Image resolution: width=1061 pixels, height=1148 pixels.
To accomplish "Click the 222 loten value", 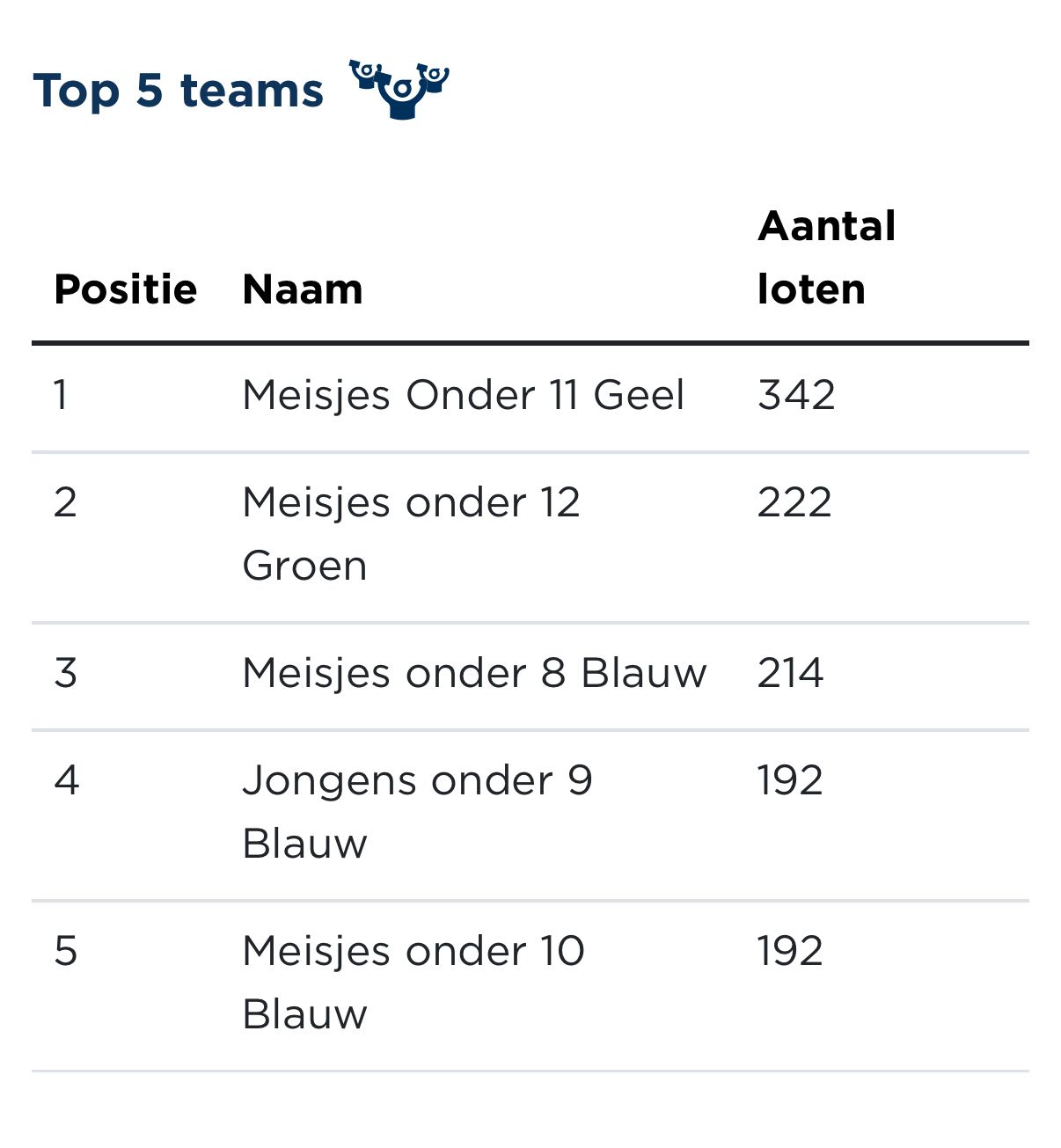I will click(794, 503).
